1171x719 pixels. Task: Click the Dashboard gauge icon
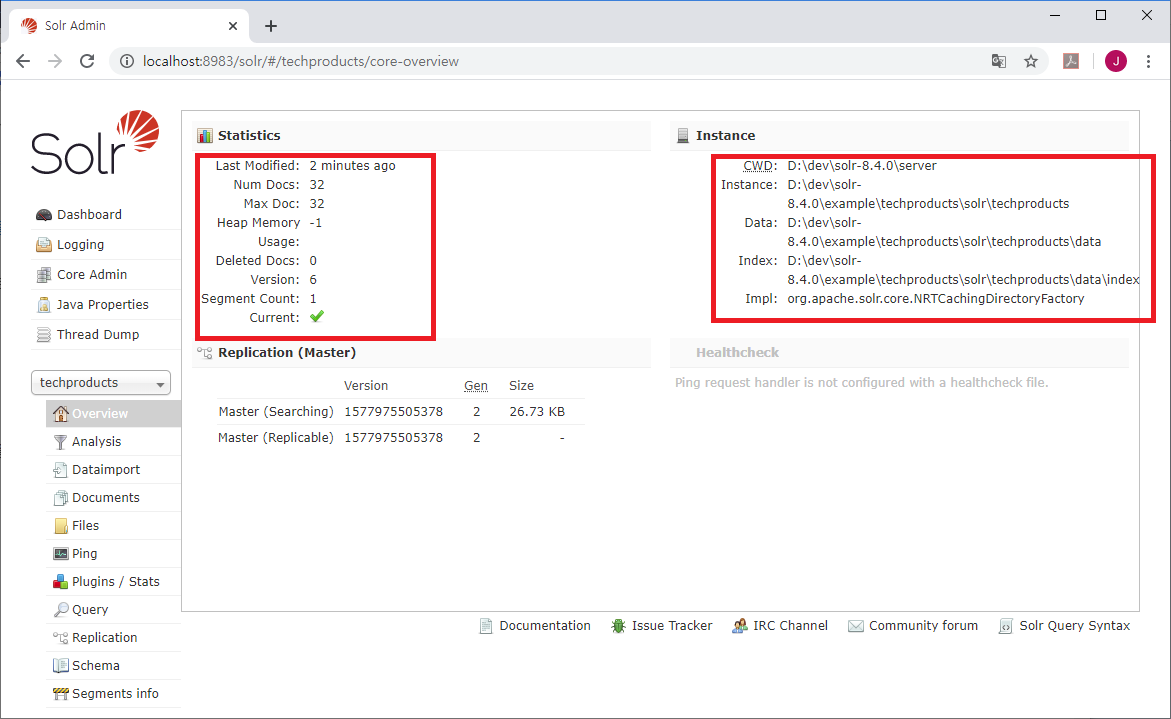(x=44, y=215)
